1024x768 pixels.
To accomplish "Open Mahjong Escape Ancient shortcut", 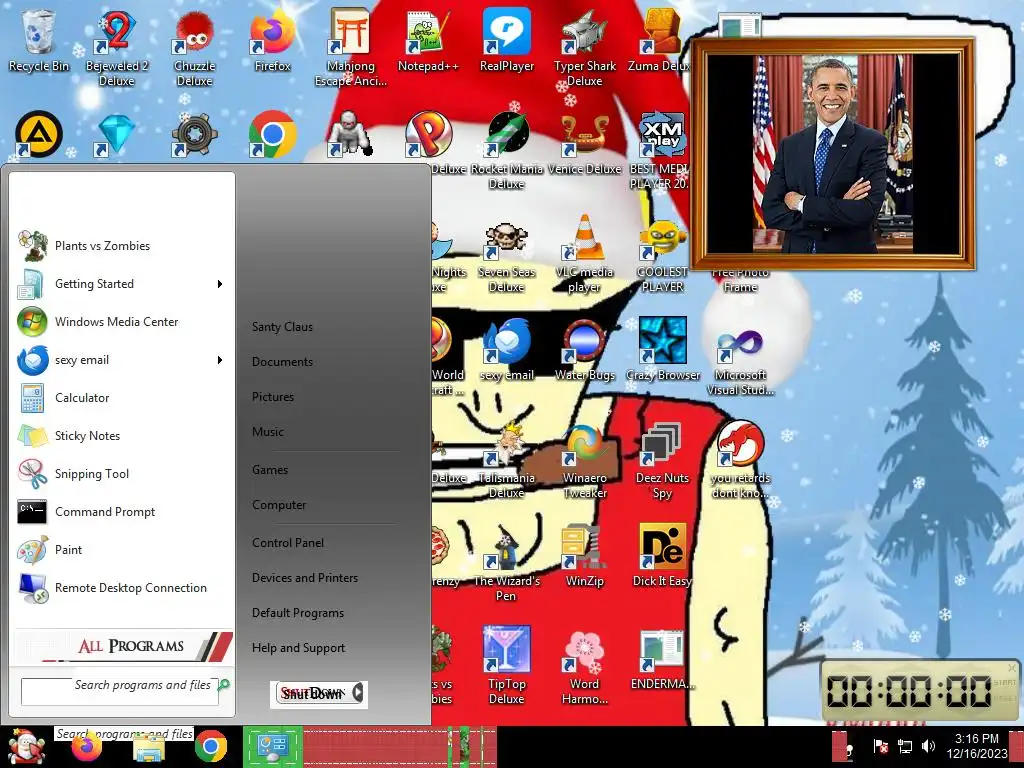I will [351, 48].
